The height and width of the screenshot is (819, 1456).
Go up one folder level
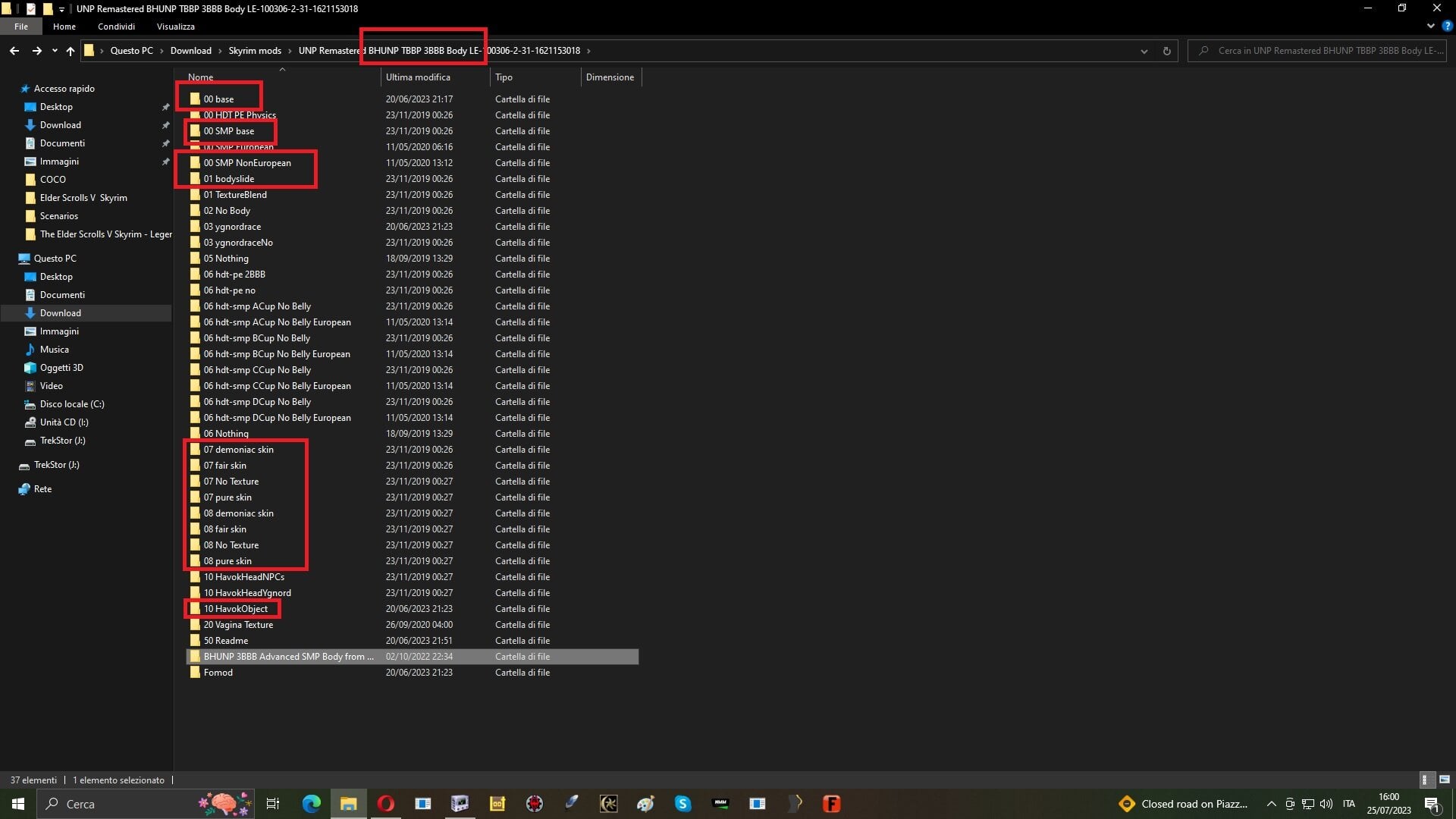click(71, 51)
